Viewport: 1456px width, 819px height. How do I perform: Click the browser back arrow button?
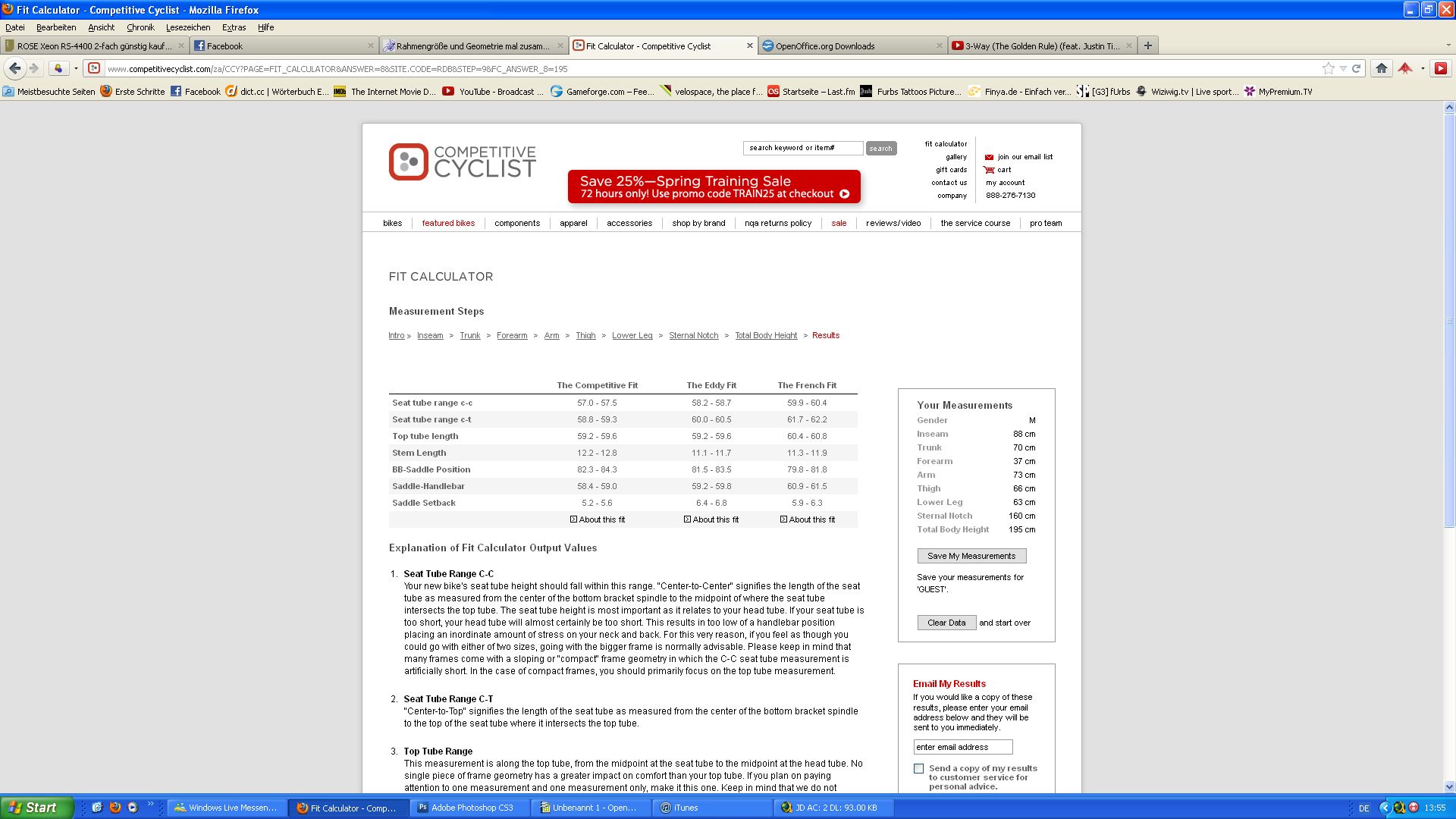[14, 68]
